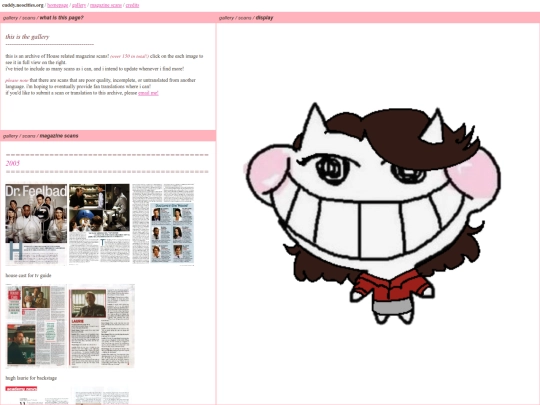The image size is (540, 405).
Task: Open the Dr. Feelbad cover scan thumbnail
Action: tap(36, 225)
